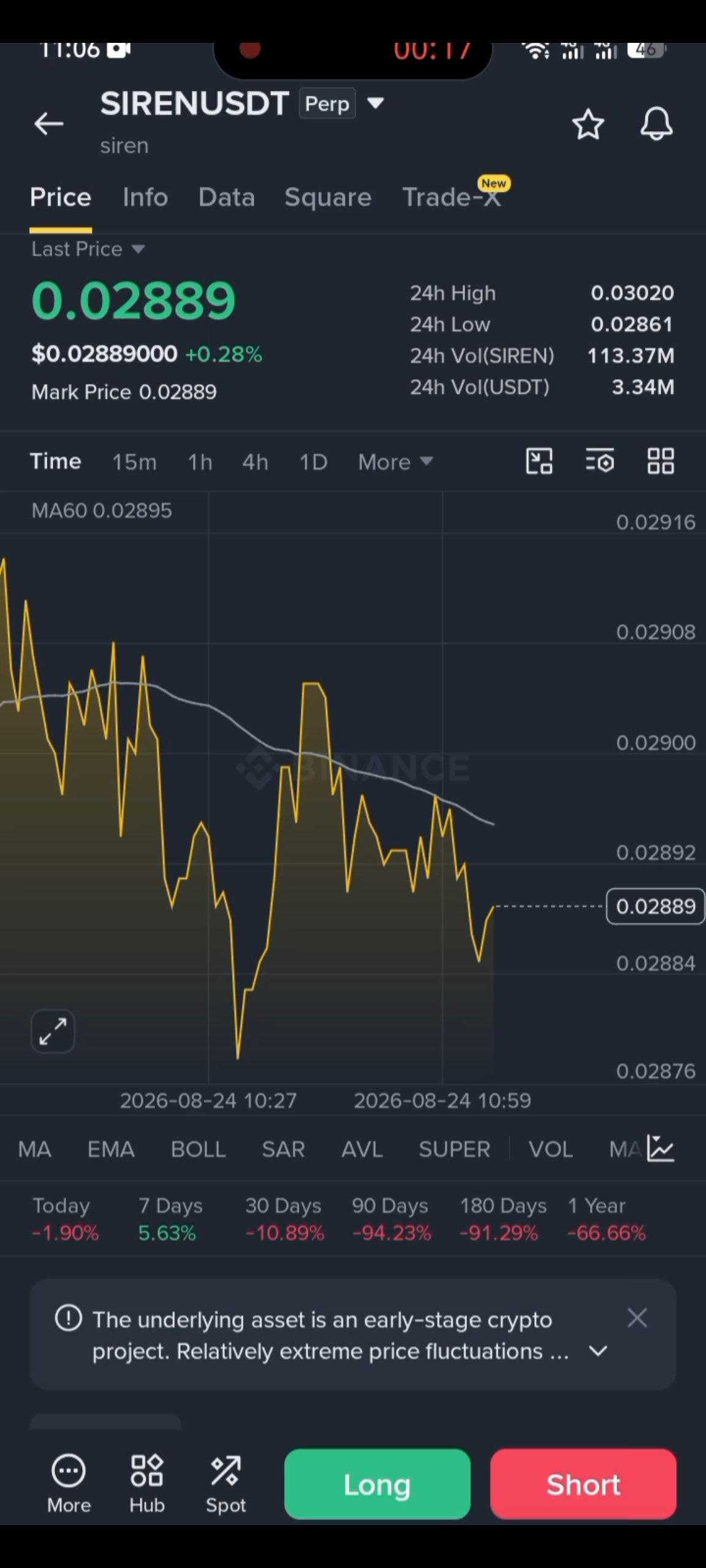The height and width of the screenshot is (1568, 706).
Task: Toggle SUPER indicator
Action: click(455, 1149)
